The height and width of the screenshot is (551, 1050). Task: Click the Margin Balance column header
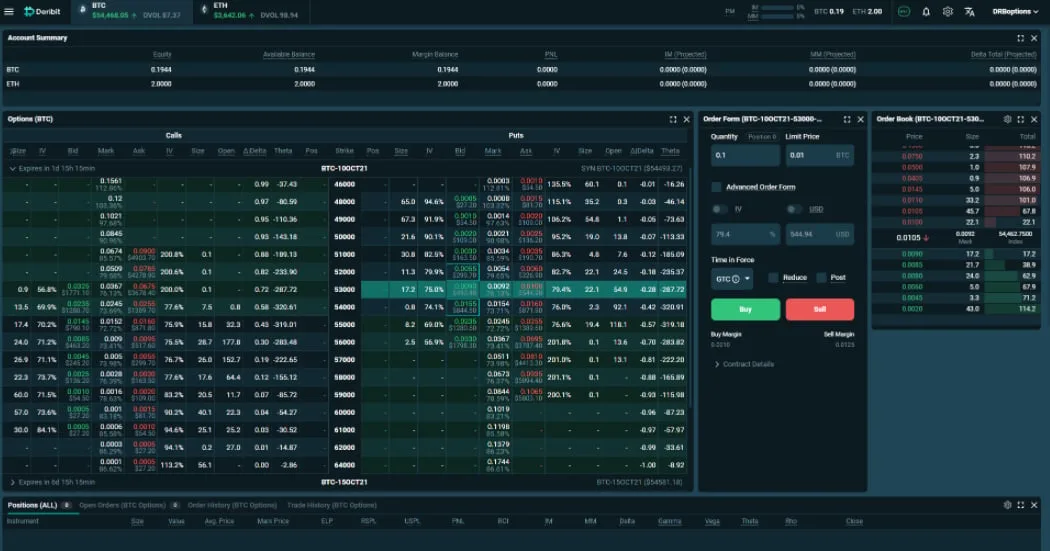click(x=435, y=54)
